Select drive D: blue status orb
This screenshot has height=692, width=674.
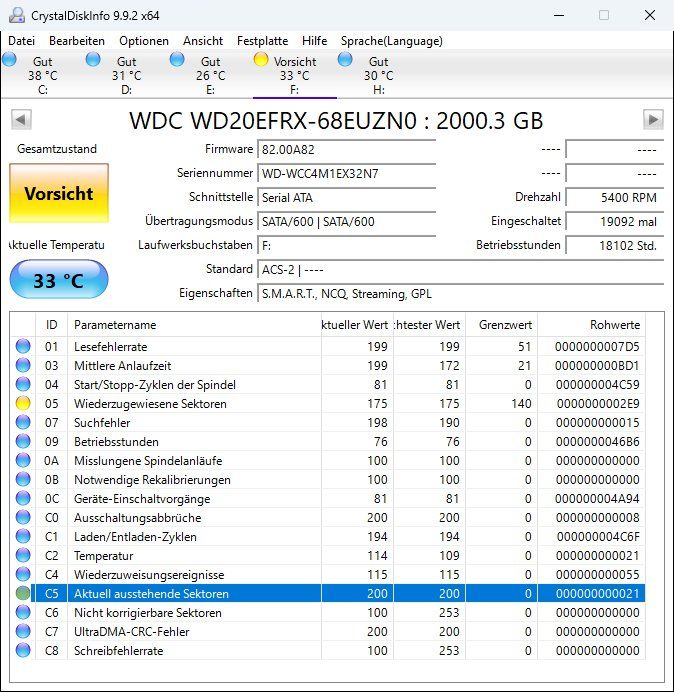point(93,59)
